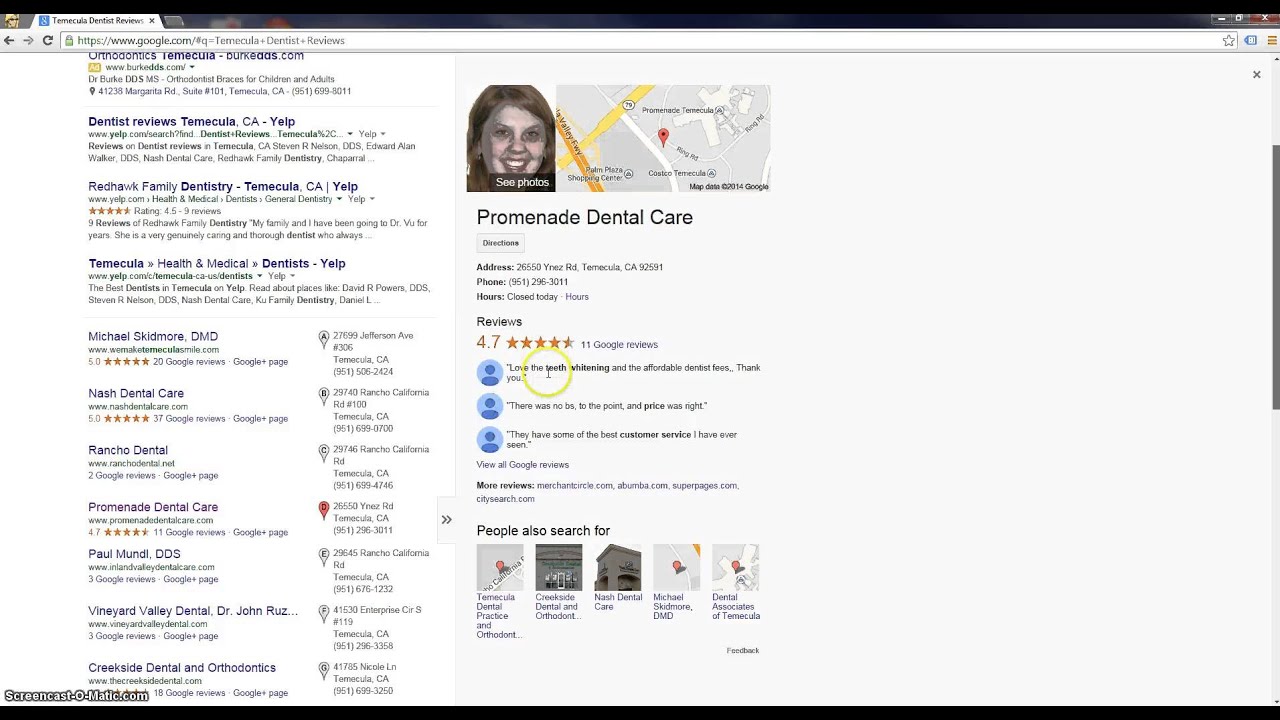
Task: Bookmark page using the star icon
Action: (x=1229, y=40)
